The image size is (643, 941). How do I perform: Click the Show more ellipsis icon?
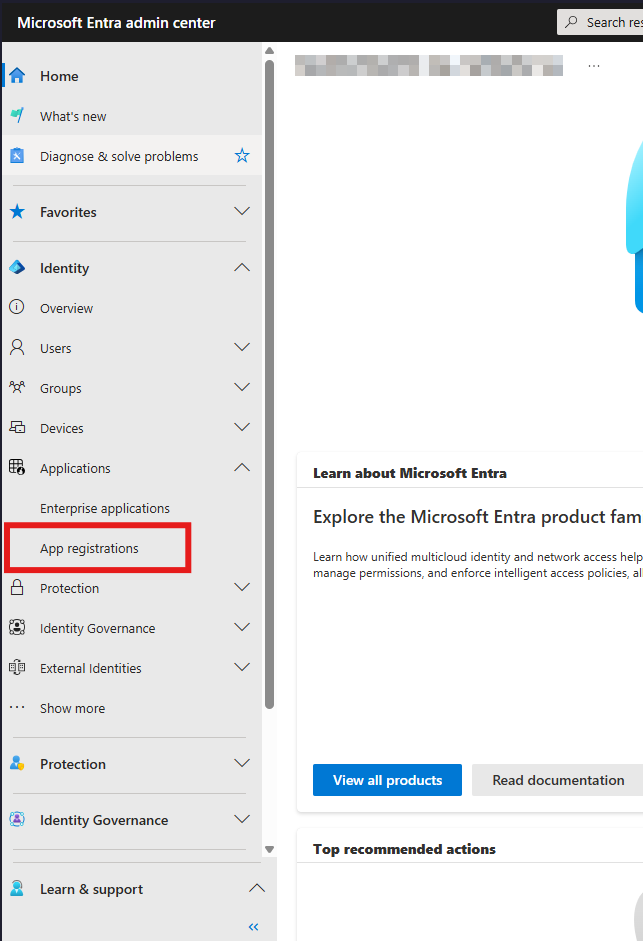pos(17,708)
